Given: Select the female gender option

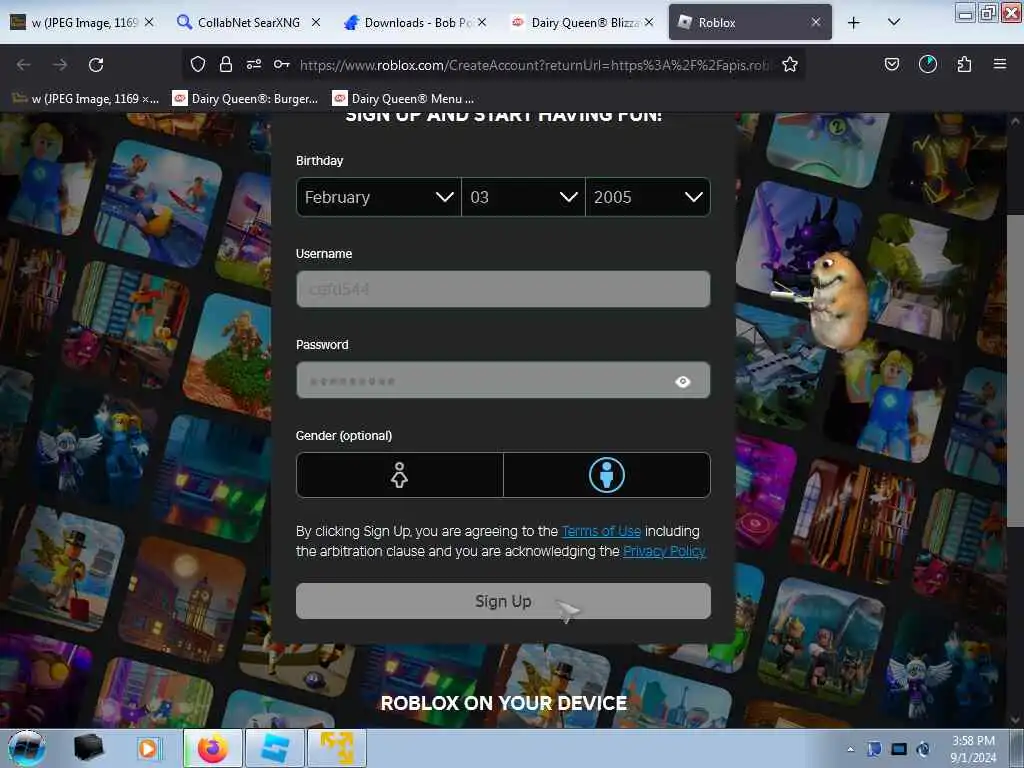Looking at the screenshot, I should coord(400,475).
